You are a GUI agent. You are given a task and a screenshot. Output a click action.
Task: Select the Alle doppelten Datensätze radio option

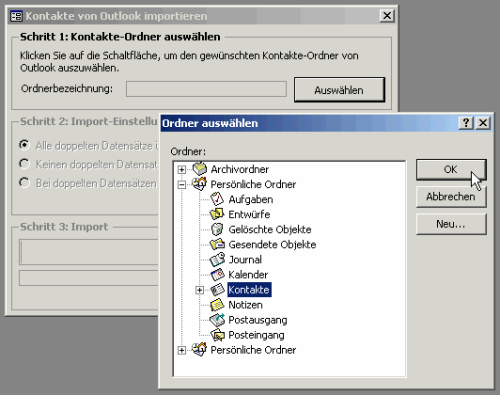click(x=24, y=145)
